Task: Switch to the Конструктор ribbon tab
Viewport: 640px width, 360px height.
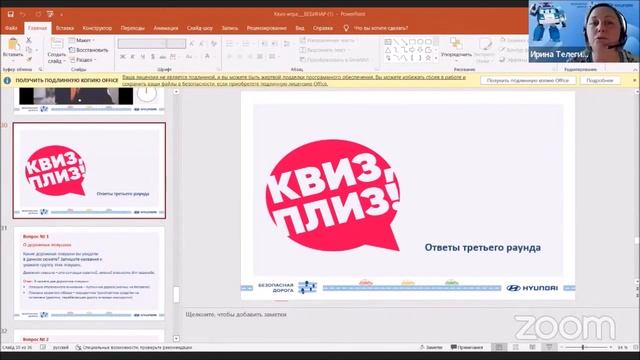Action: pos(97,28)
